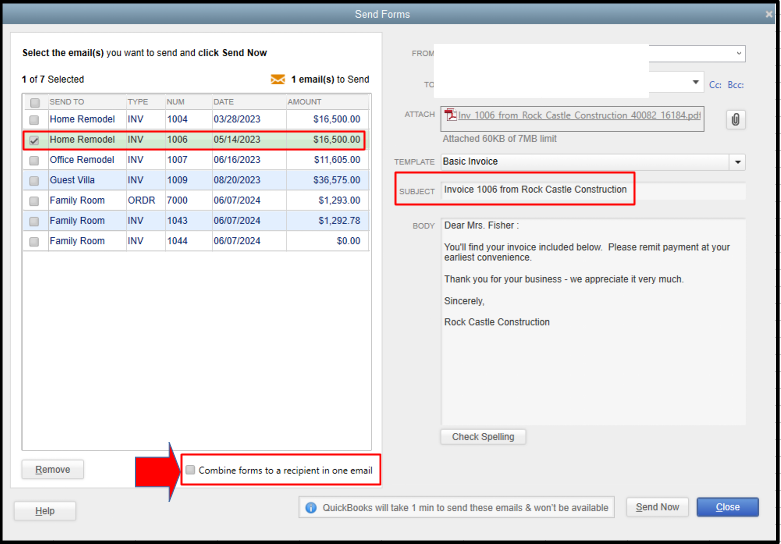
Task: Click the date 03/28/2023 cell
Action: 249,119
